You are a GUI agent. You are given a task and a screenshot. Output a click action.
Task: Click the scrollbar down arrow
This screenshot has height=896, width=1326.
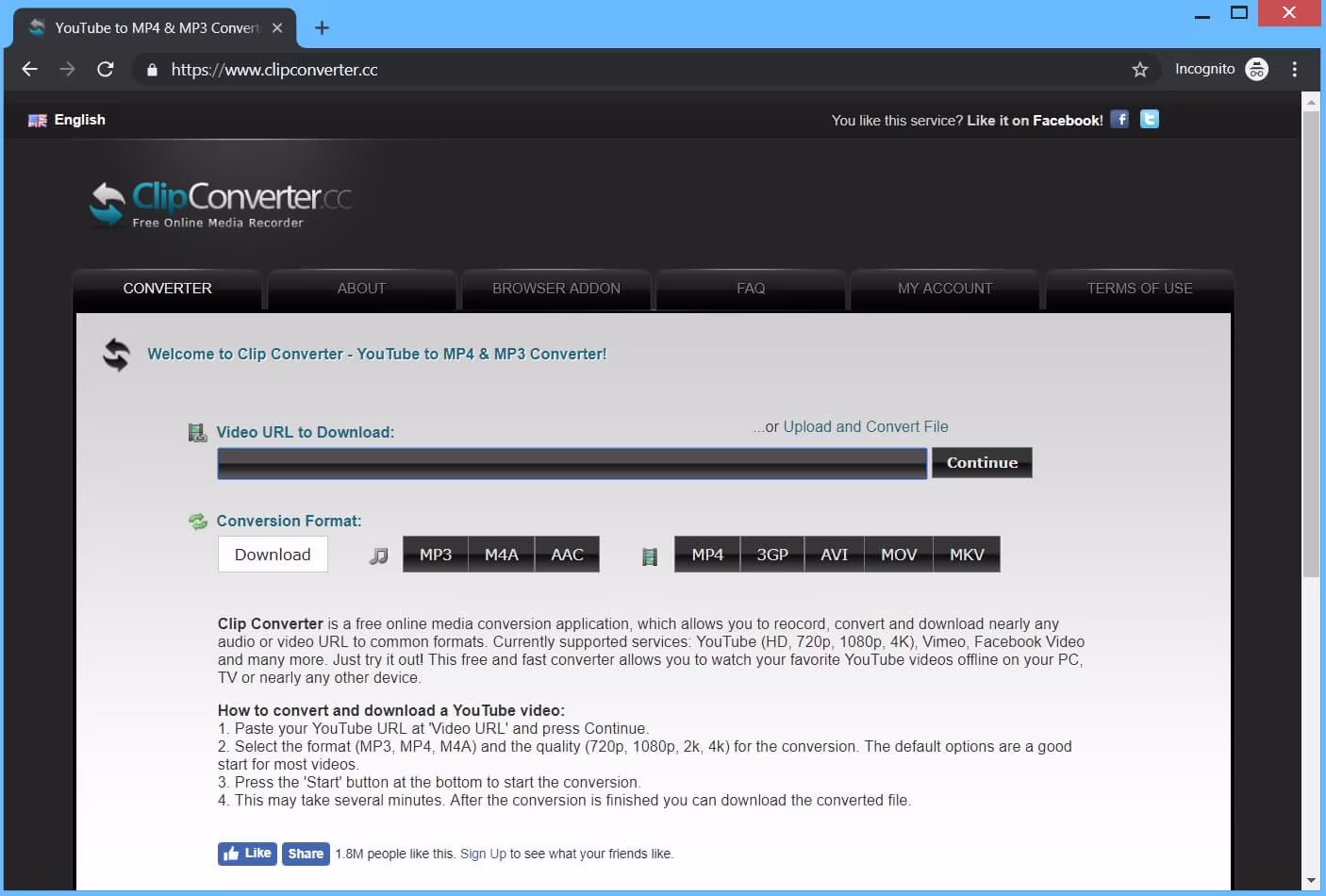[1311, 881]
